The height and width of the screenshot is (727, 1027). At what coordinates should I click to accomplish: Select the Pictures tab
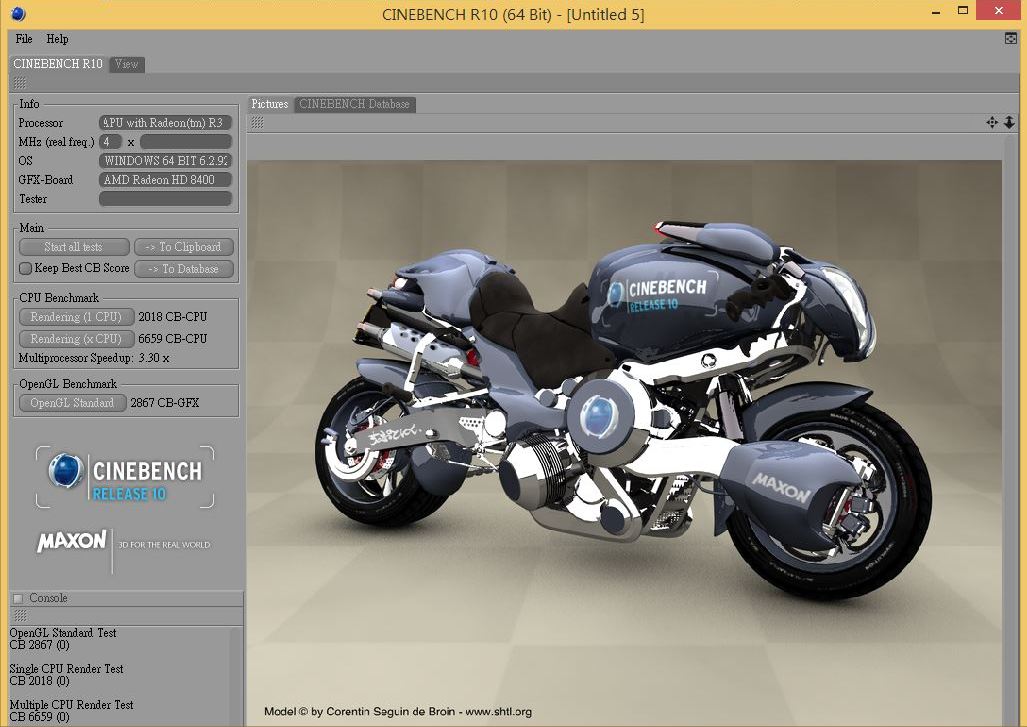(270, 104)
